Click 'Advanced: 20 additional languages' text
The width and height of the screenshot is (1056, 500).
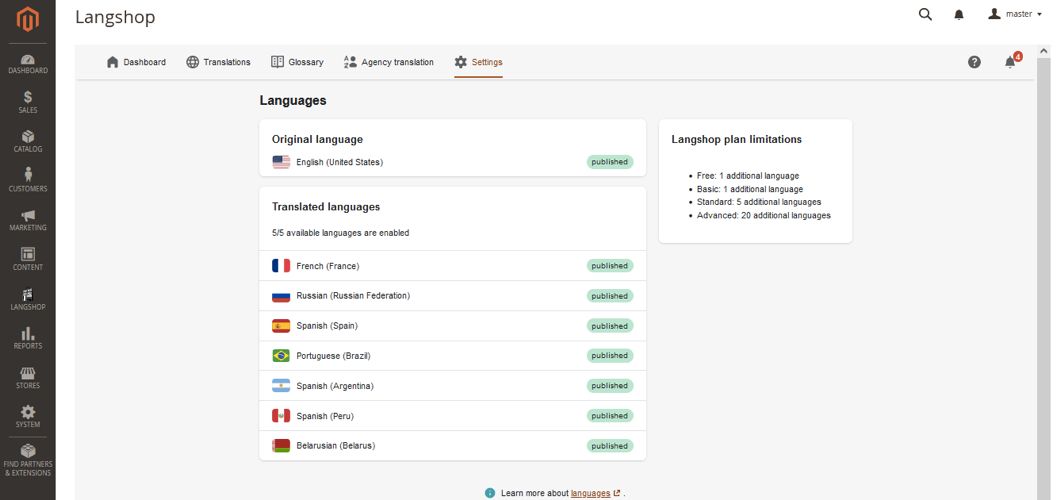(764, 216)
